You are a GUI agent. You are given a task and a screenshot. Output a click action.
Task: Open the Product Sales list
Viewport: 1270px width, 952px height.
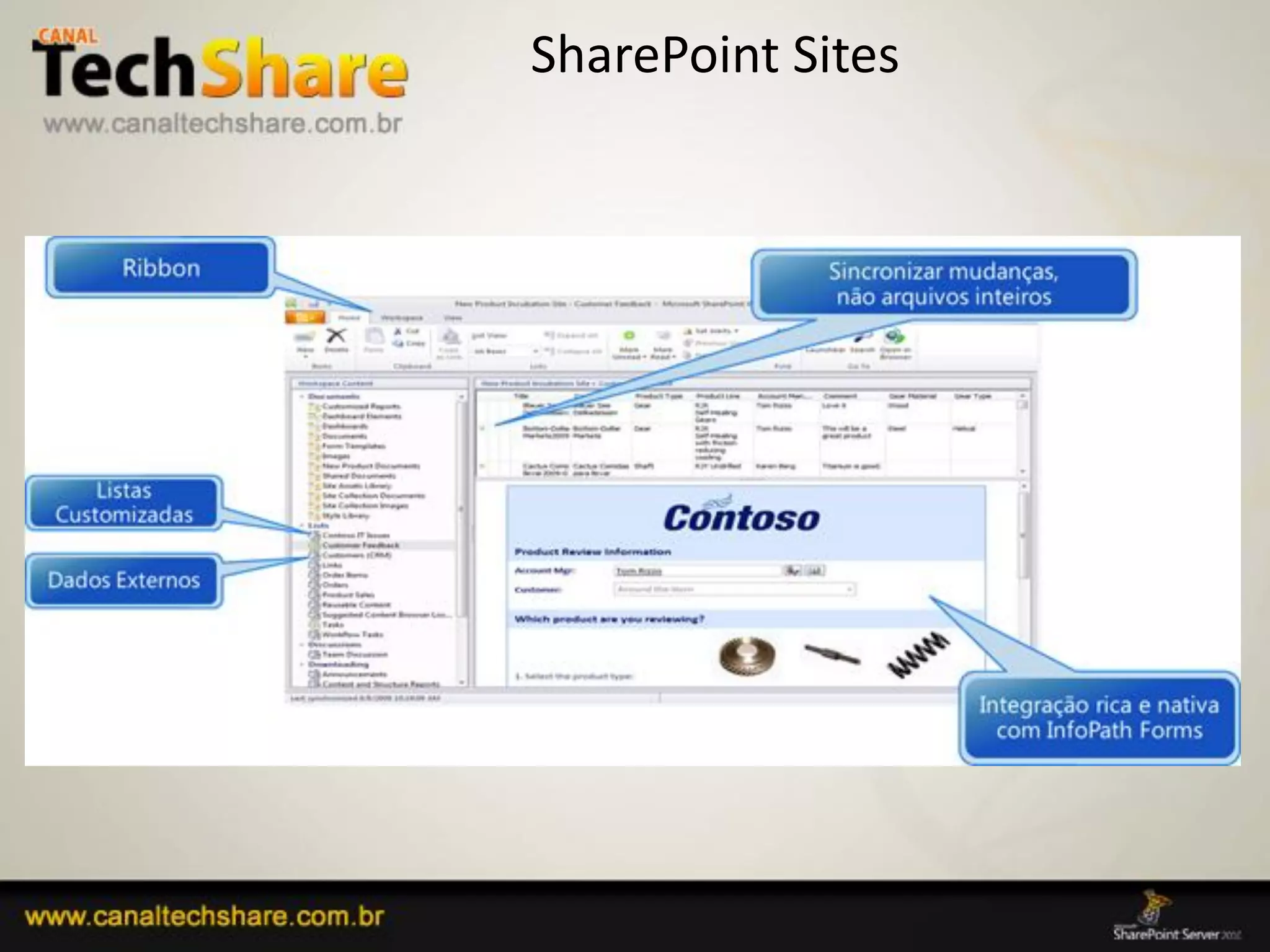[x=348, y=595]
